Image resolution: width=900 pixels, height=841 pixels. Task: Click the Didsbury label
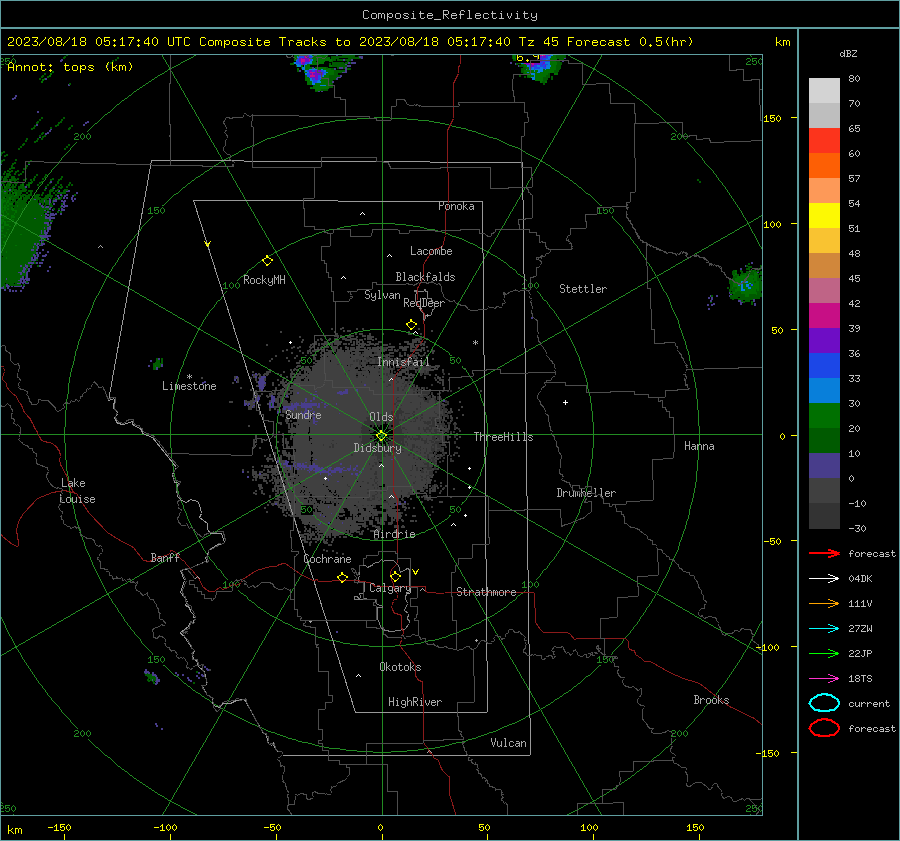pos(378,448)
